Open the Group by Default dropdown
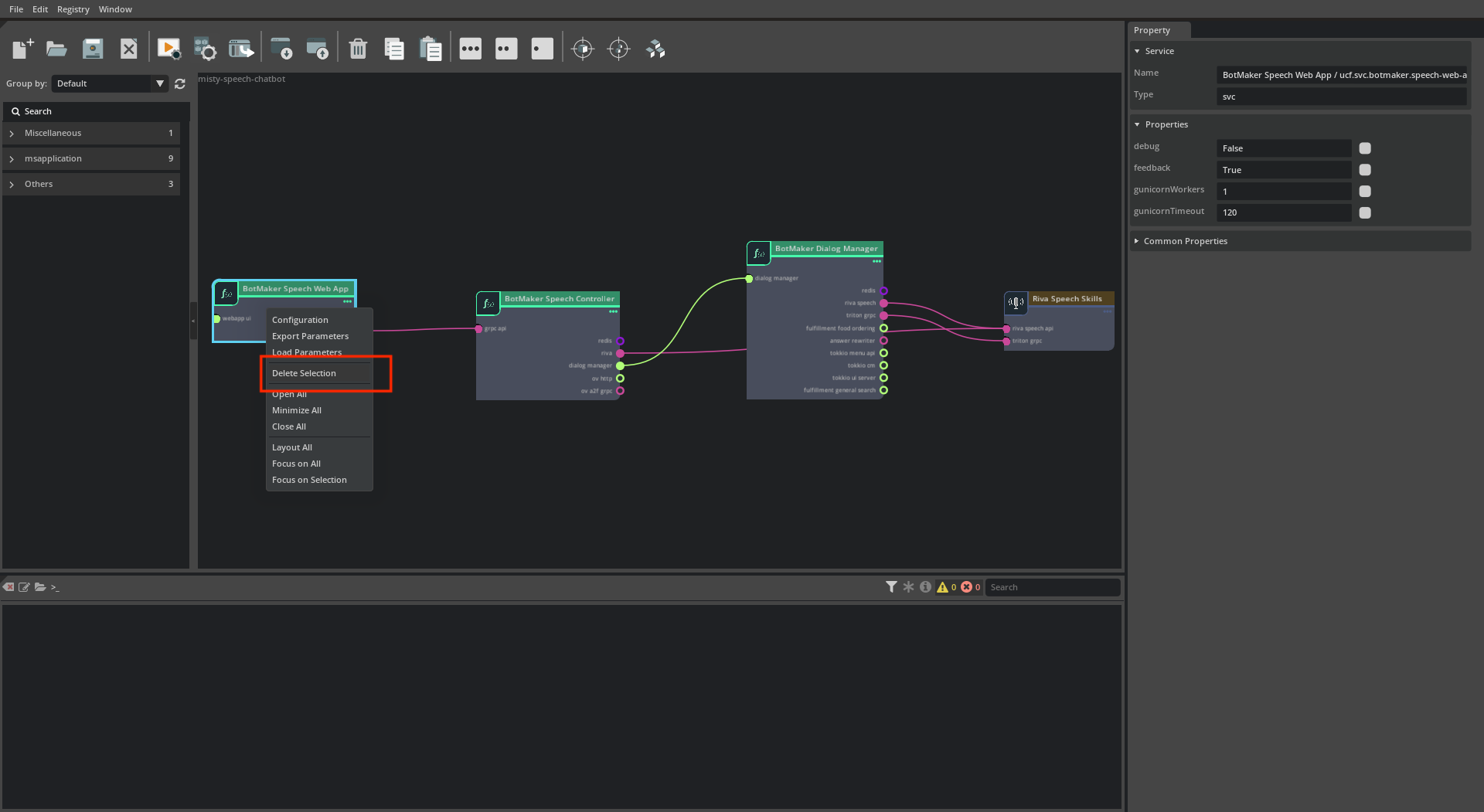 110,83
